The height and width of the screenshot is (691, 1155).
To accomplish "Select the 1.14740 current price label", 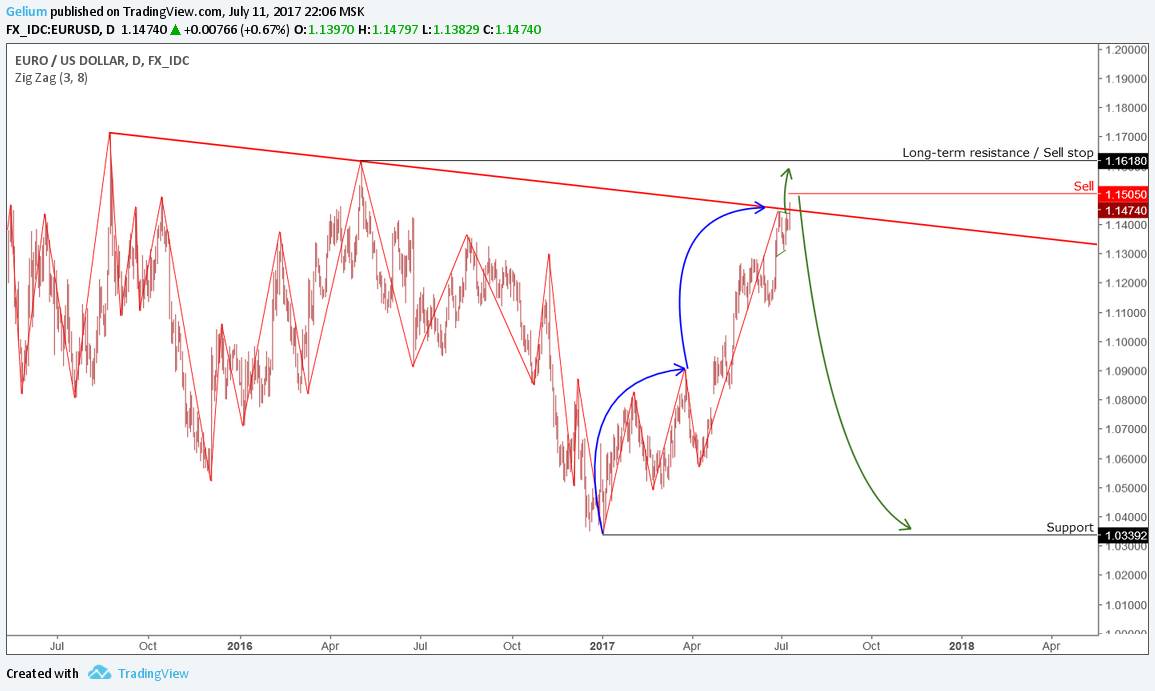I will click(x=1123, y=211).
